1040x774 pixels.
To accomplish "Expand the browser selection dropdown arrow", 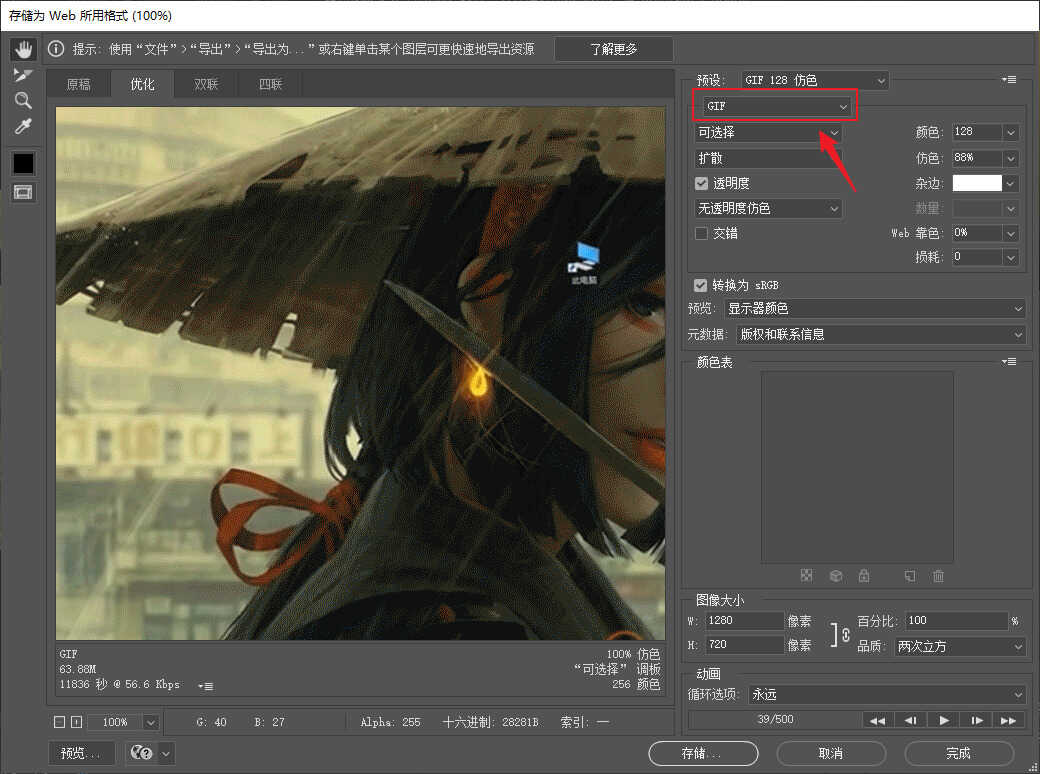I will pyautogui.click(x=166, y=753).
